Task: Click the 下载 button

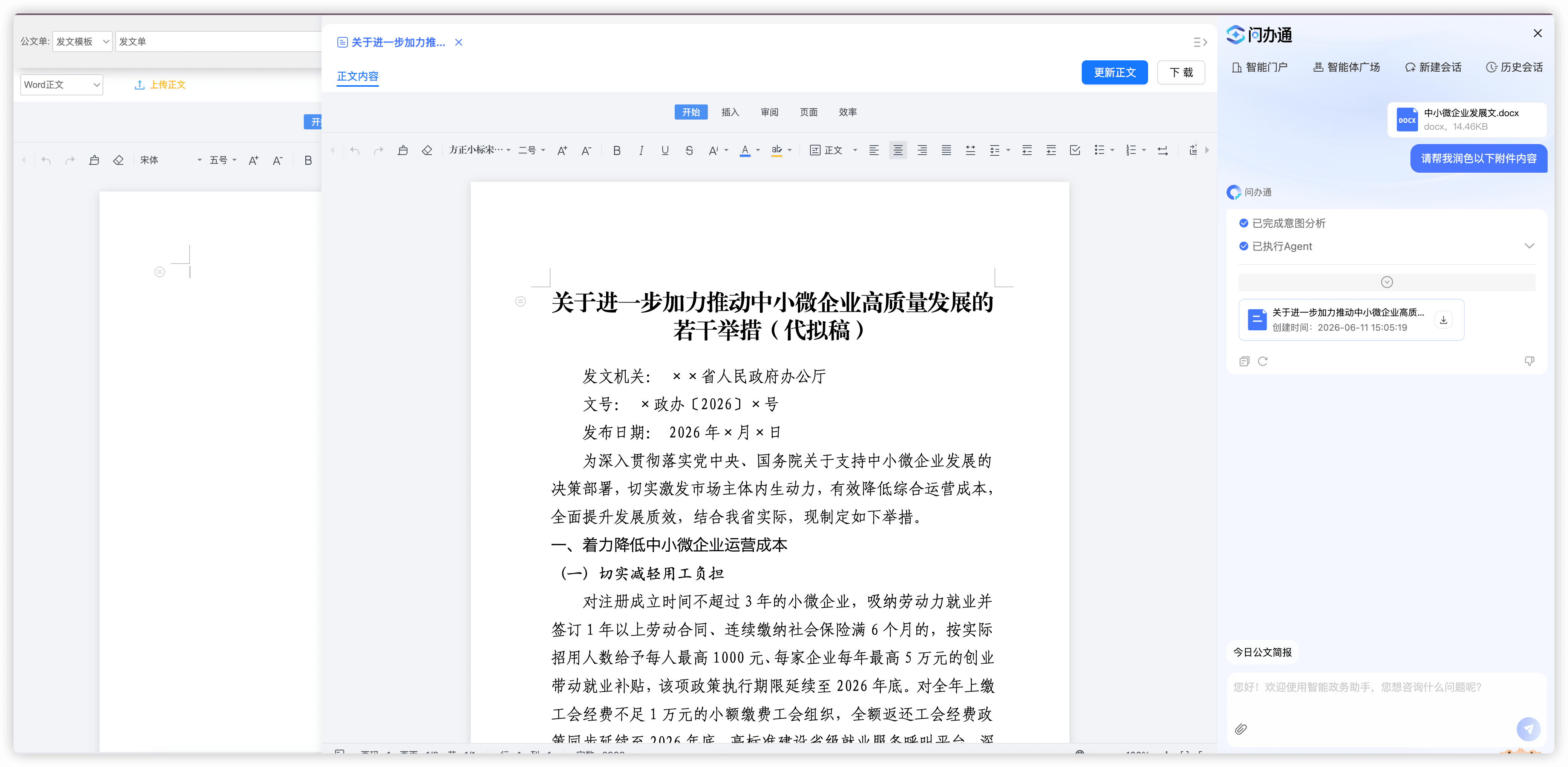Action: 1181,72
